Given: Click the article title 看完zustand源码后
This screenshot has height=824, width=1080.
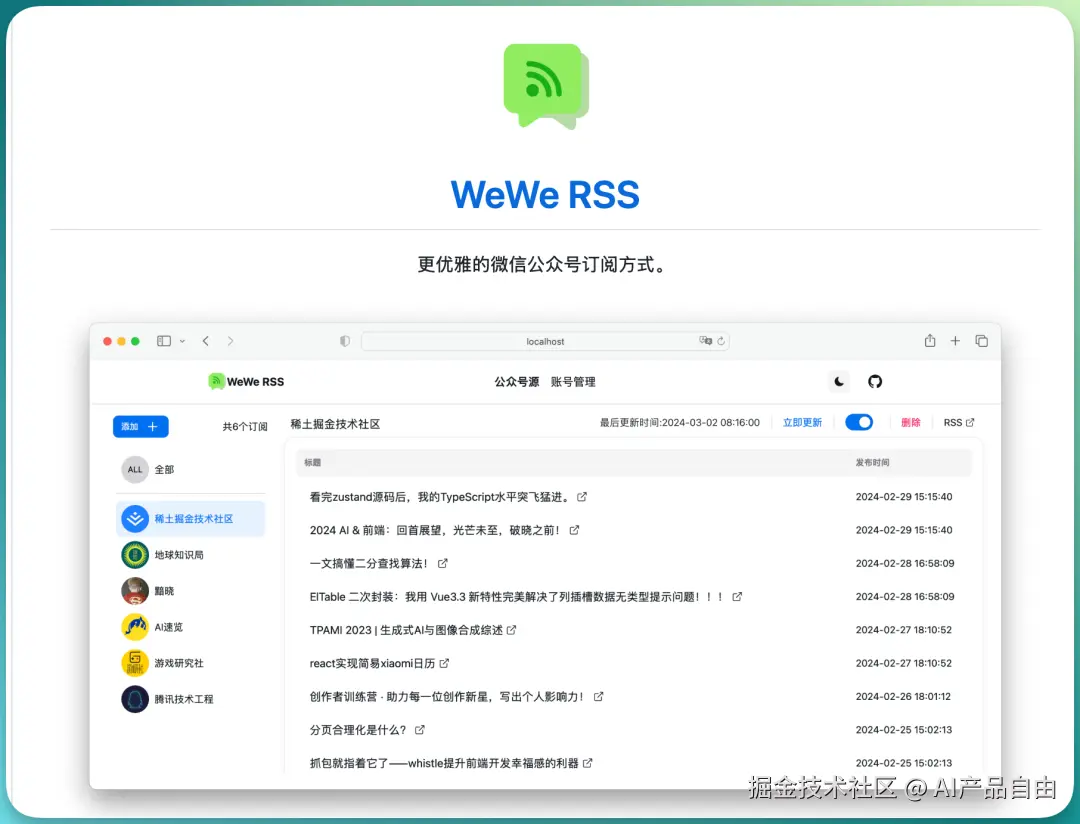Looking at the screenshot, I should point(440,497).
